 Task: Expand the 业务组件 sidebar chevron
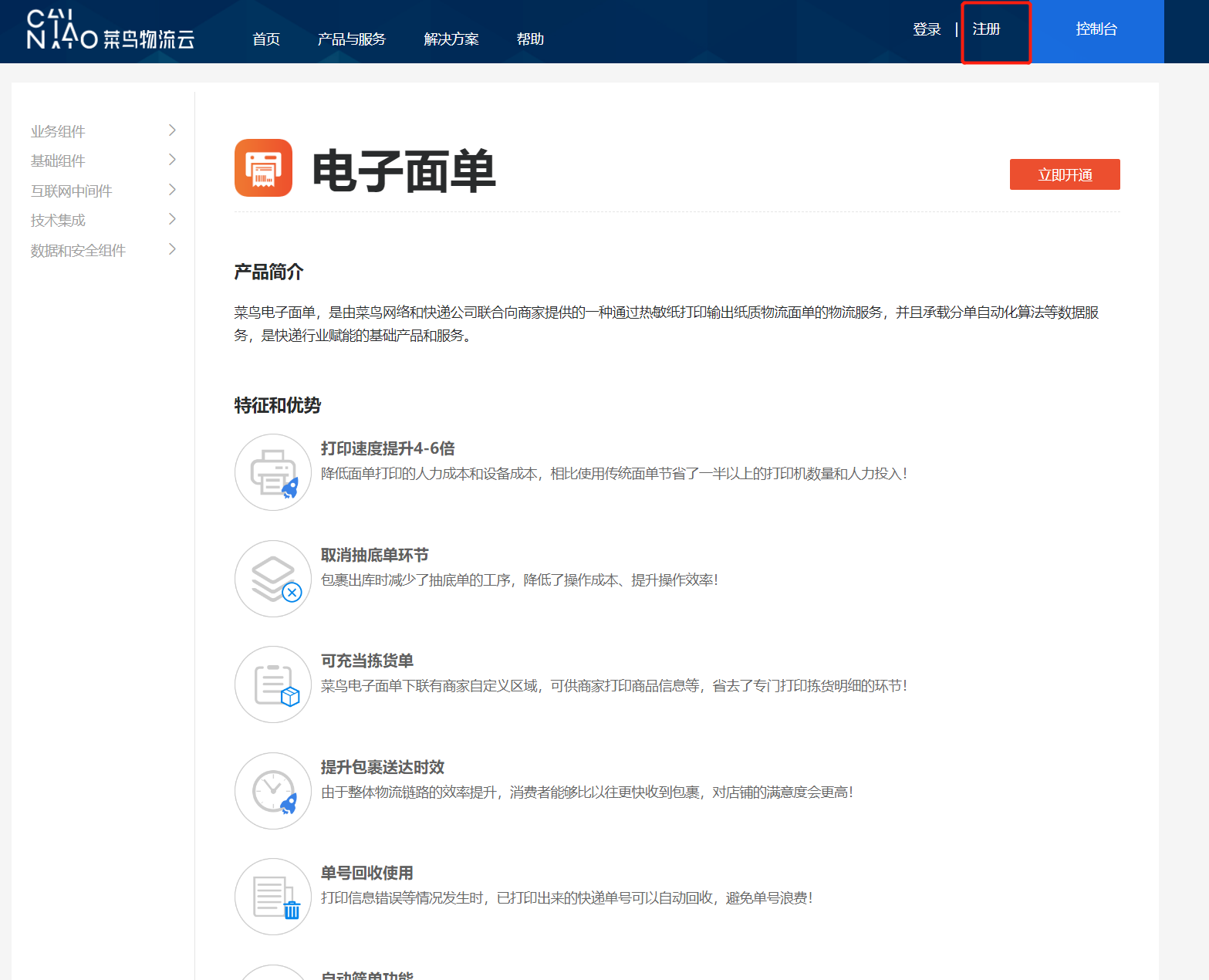[x=172, y=130]
